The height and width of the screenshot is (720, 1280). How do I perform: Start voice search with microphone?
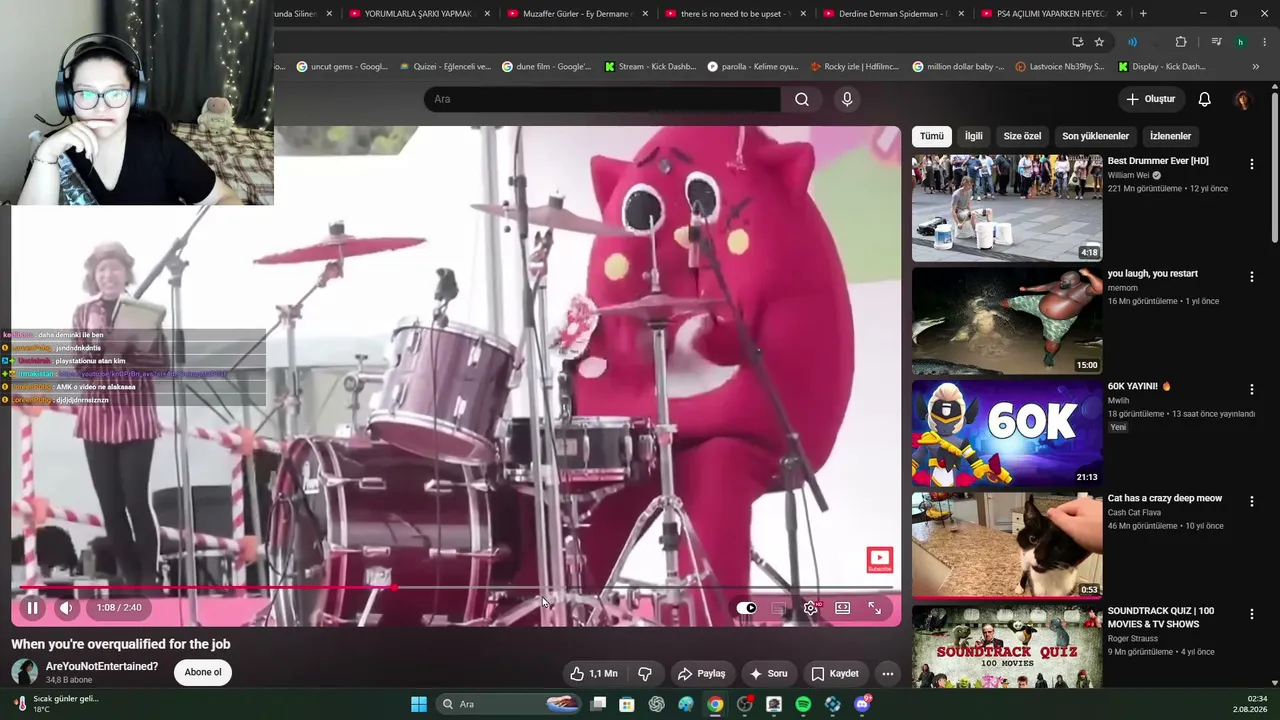[847, 99]
